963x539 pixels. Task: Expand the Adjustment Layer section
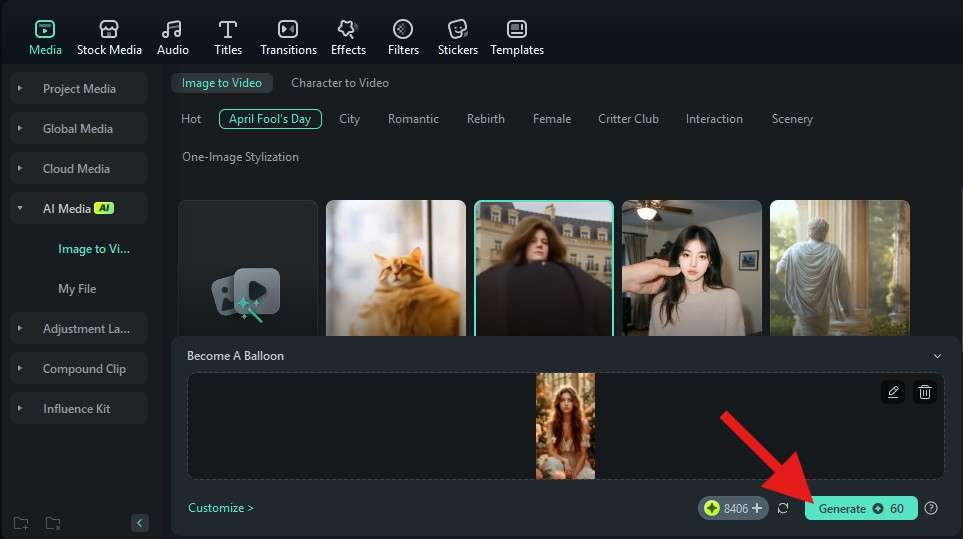click(20, 328)
